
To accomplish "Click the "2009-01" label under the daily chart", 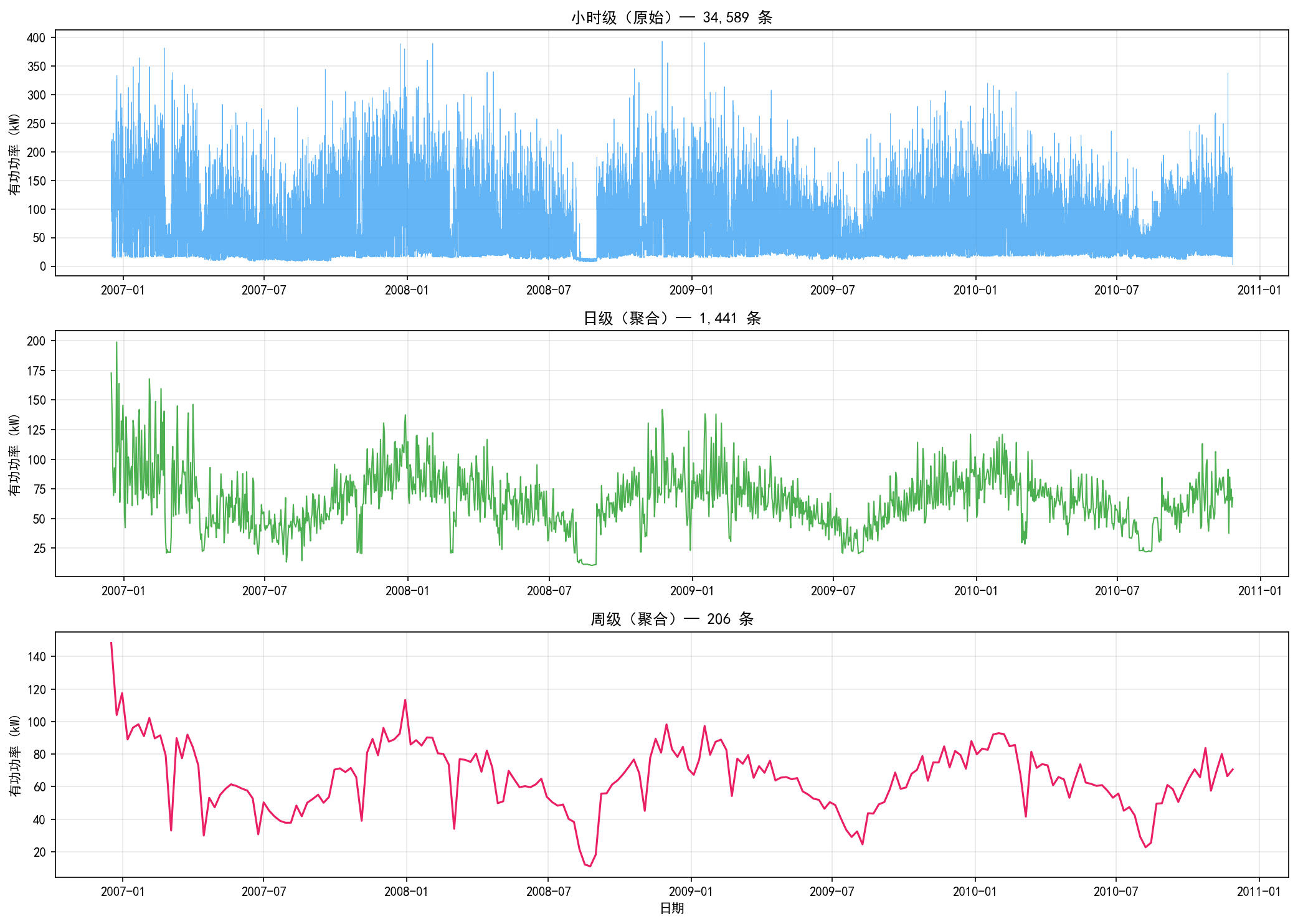I will [691, 591].
